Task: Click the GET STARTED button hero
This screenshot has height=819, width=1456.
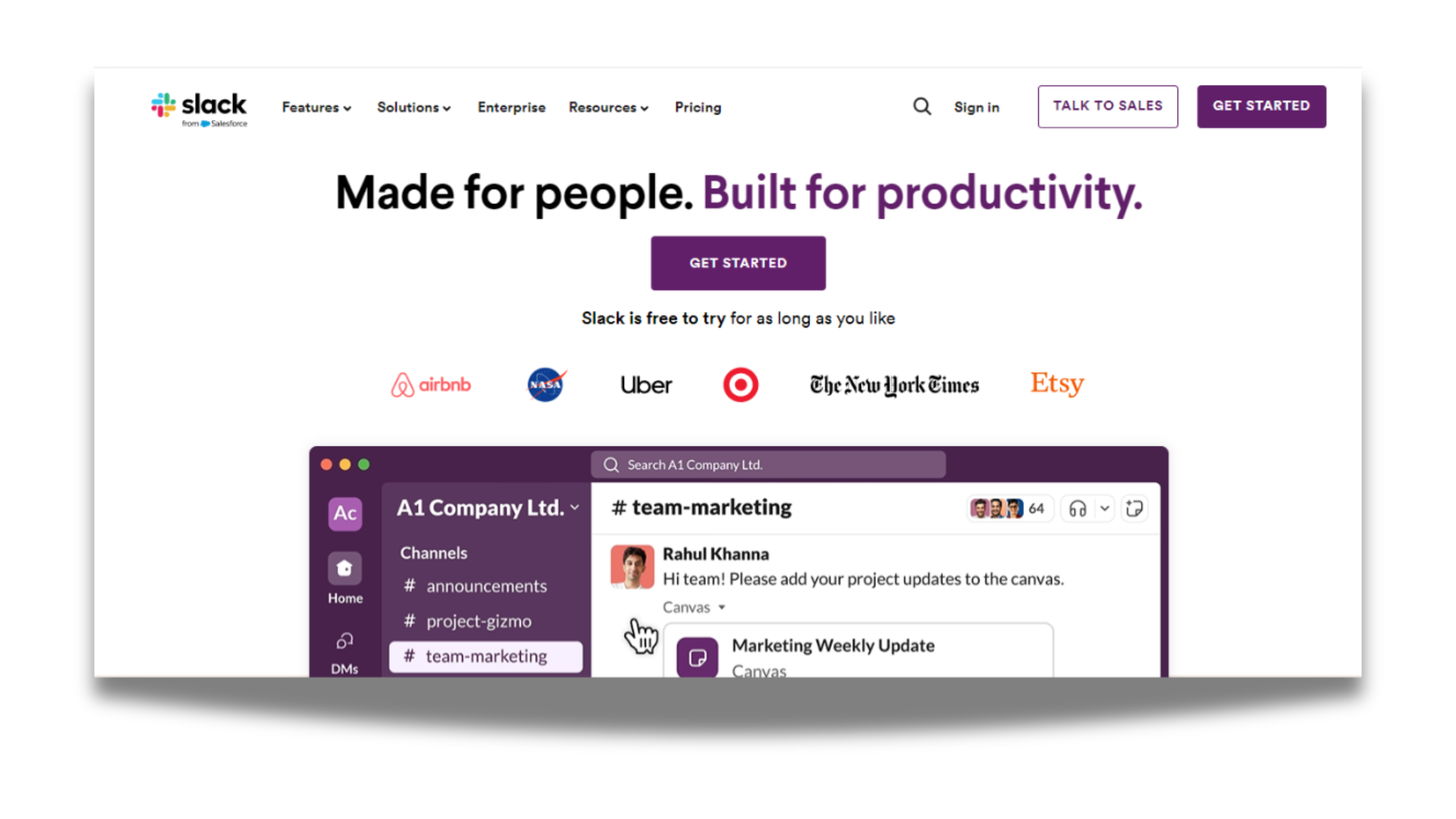Action: pyautogui.click(x=737, y=263)
